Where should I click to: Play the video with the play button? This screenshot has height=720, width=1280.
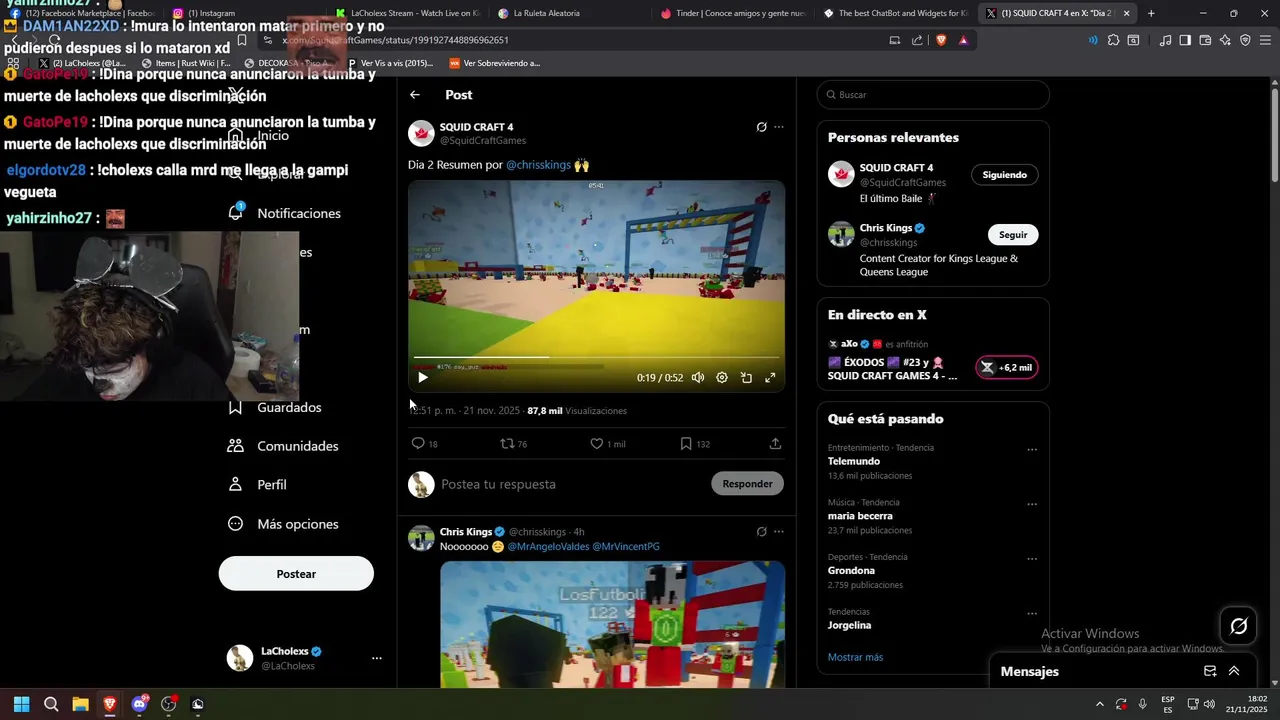point(423,377)
